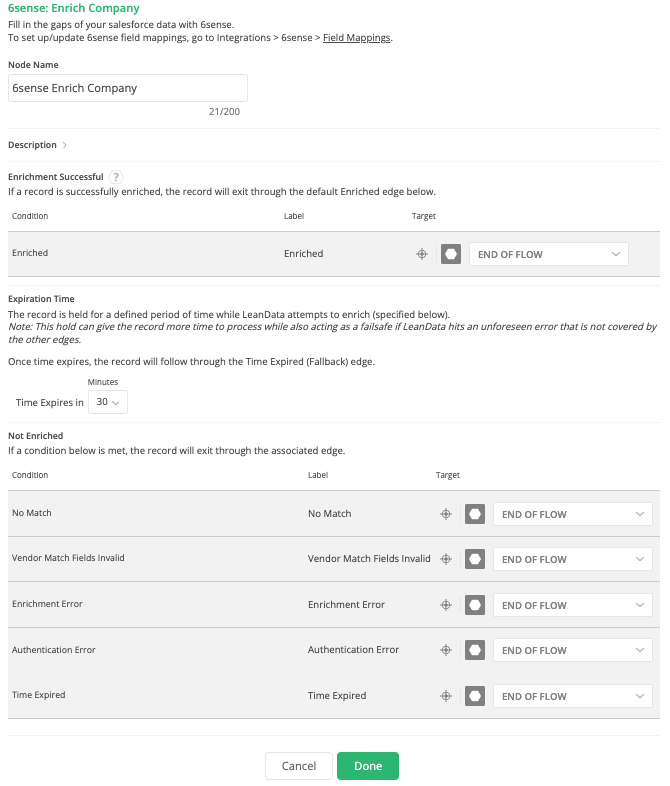Click the crosshair icon for Enrichment Error

(446, 605)
